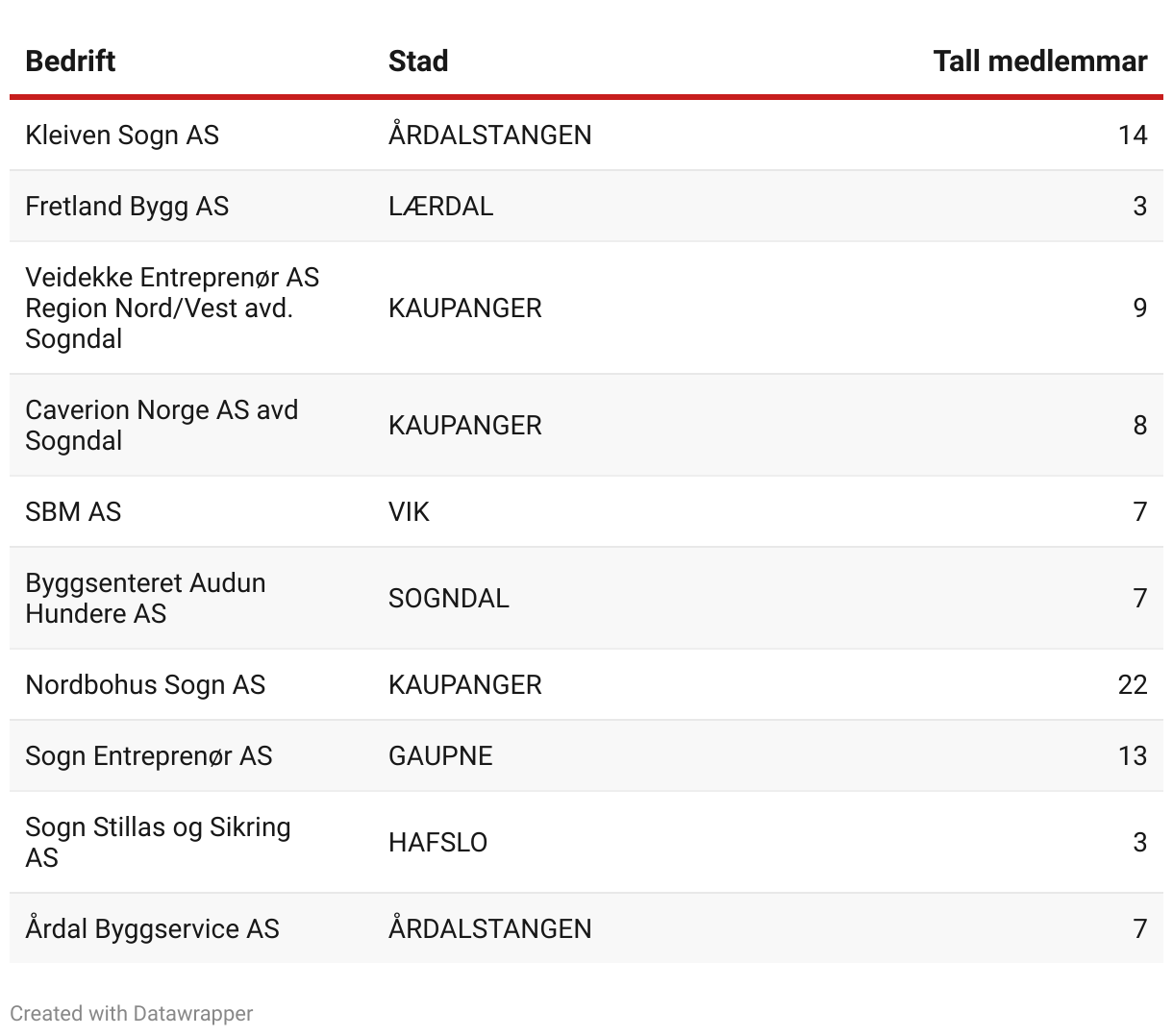1173x1036 pixels.
Task: Click member count 22 for Nordbohus
Action: click(1132, 684)
